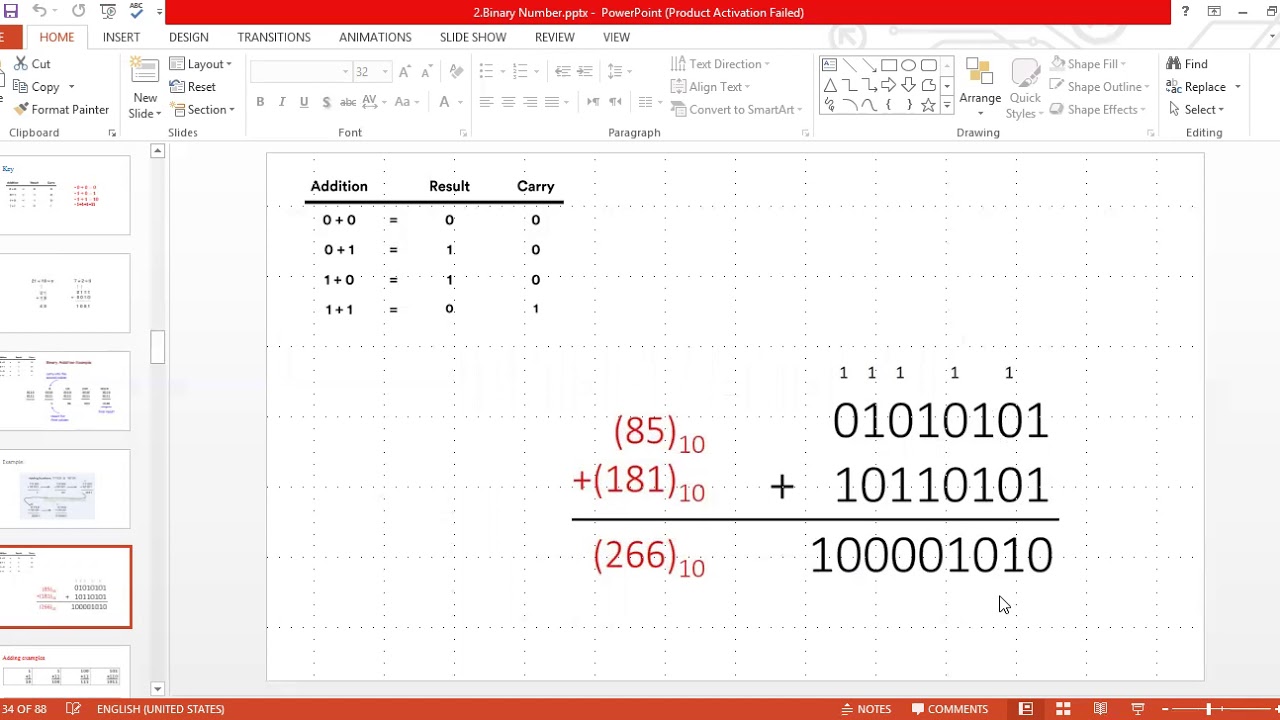Decrease the list indent level
1280x720 pixels.
click(x=562, y=71)
